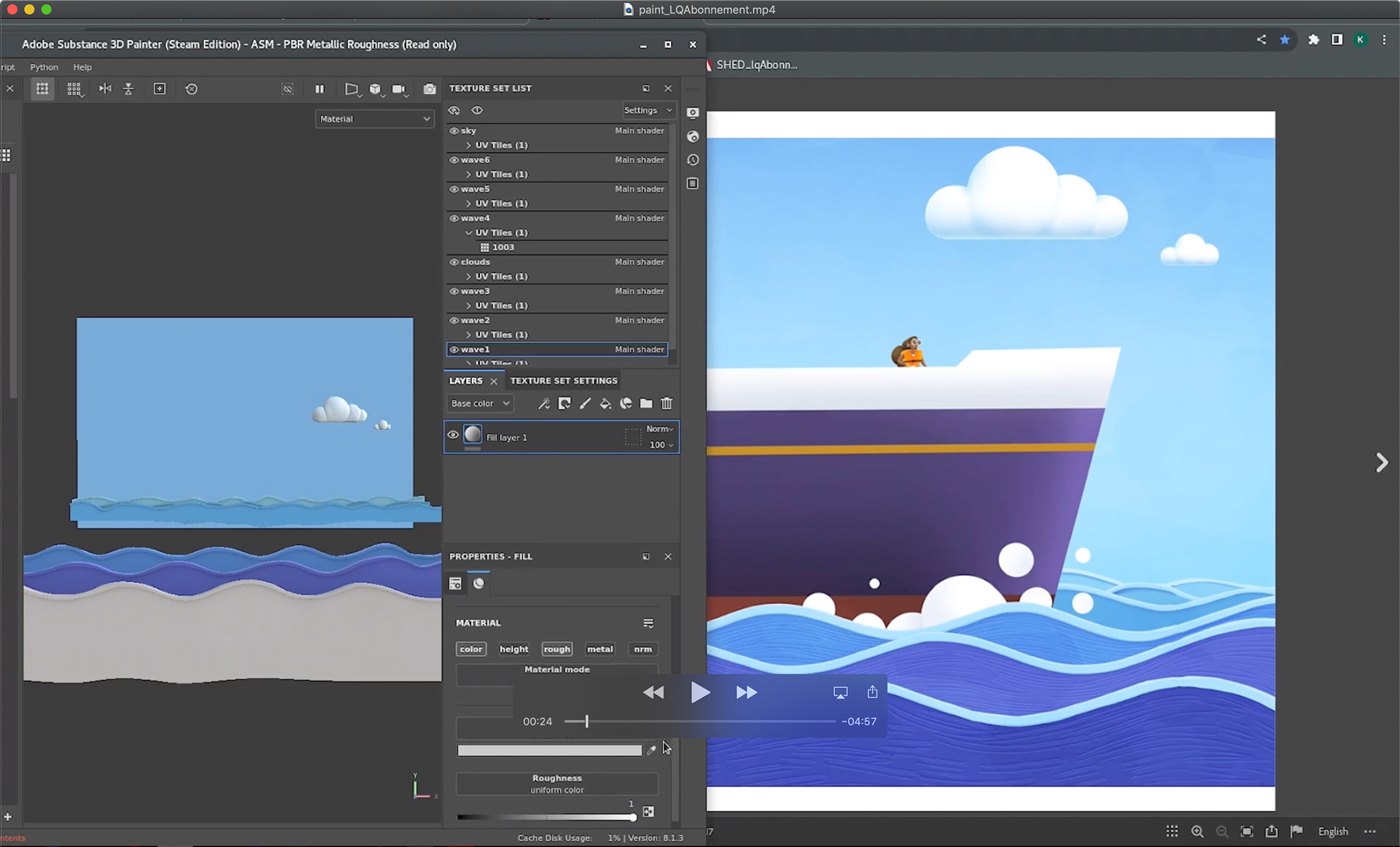This screenshot has height=847, width=1400.
Task: Play the video with the play button
Action: (699, 692)
